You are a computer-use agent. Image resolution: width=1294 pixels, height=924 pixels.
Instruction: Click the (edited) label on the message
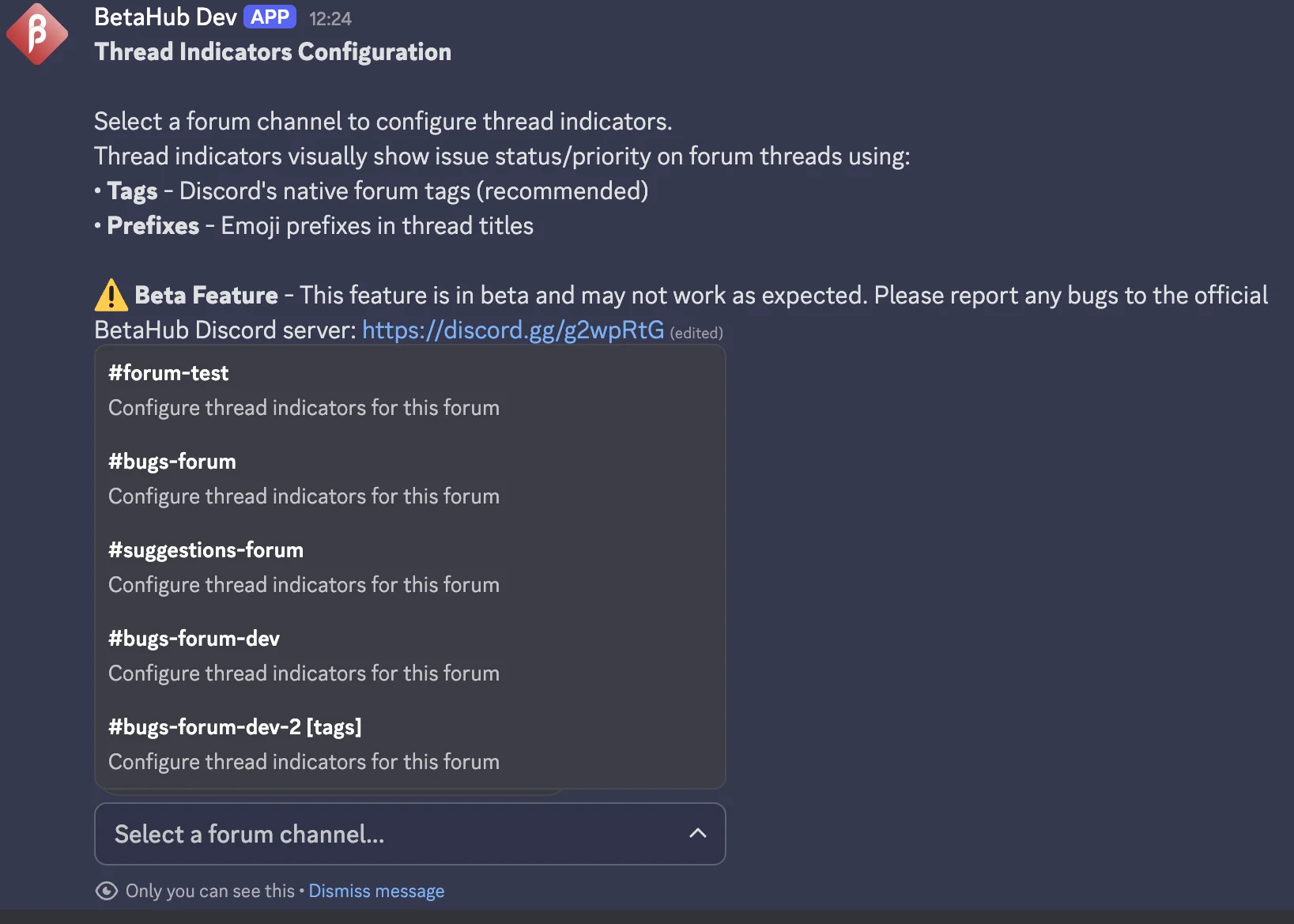point(696,333)
